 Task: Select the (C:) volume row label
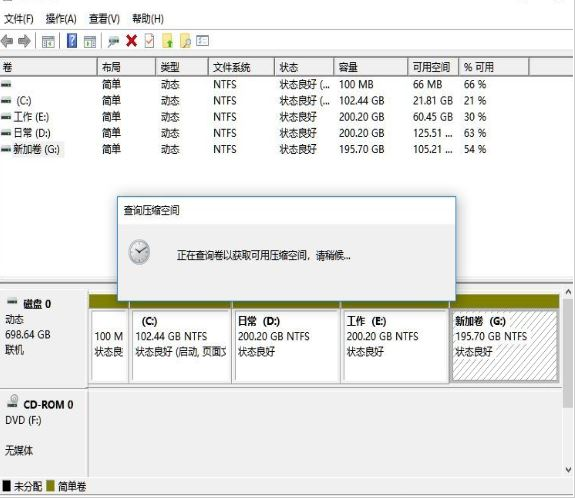click(24, 100)
